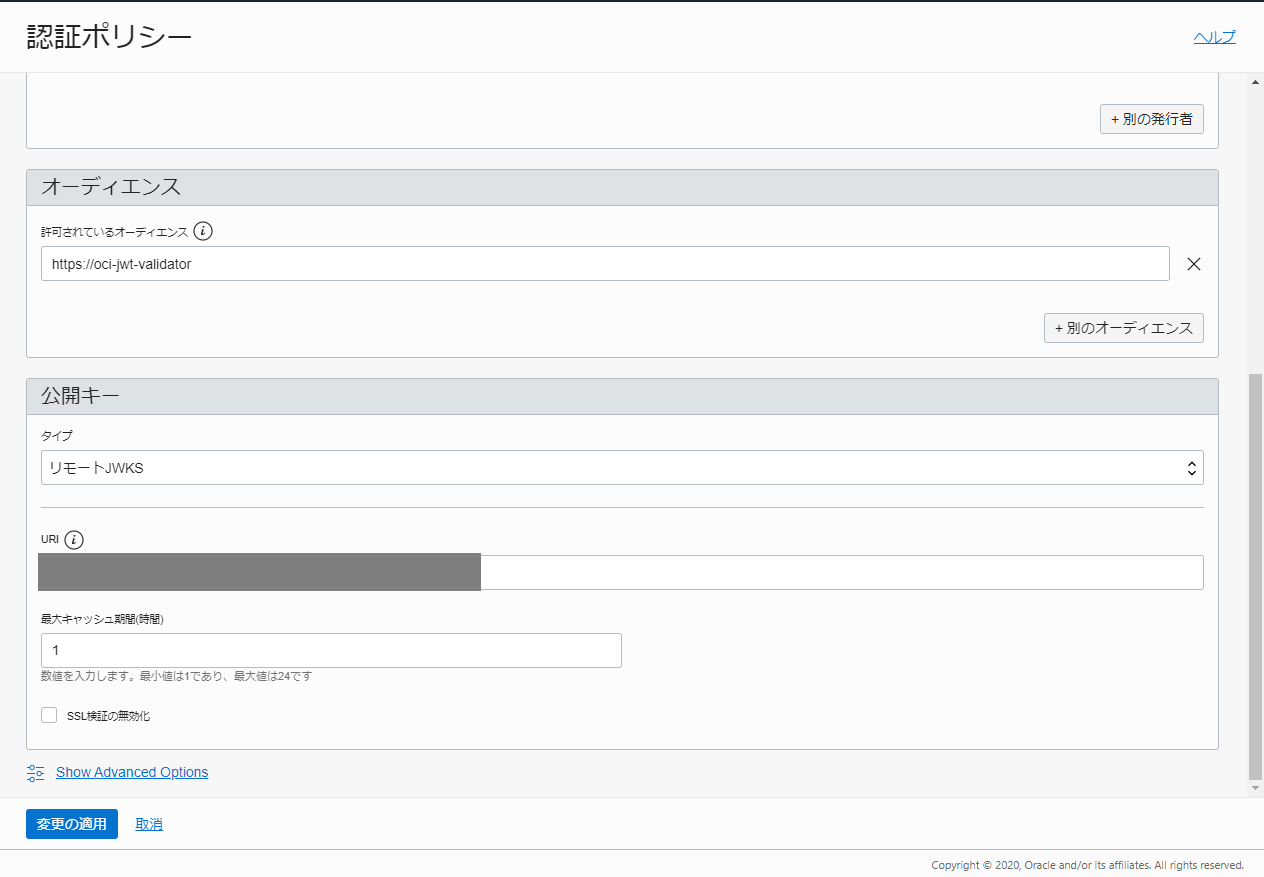Apply changes with 変更の適用 button
This screenshot has width=1264, height=877.
[x=72, y=824]
